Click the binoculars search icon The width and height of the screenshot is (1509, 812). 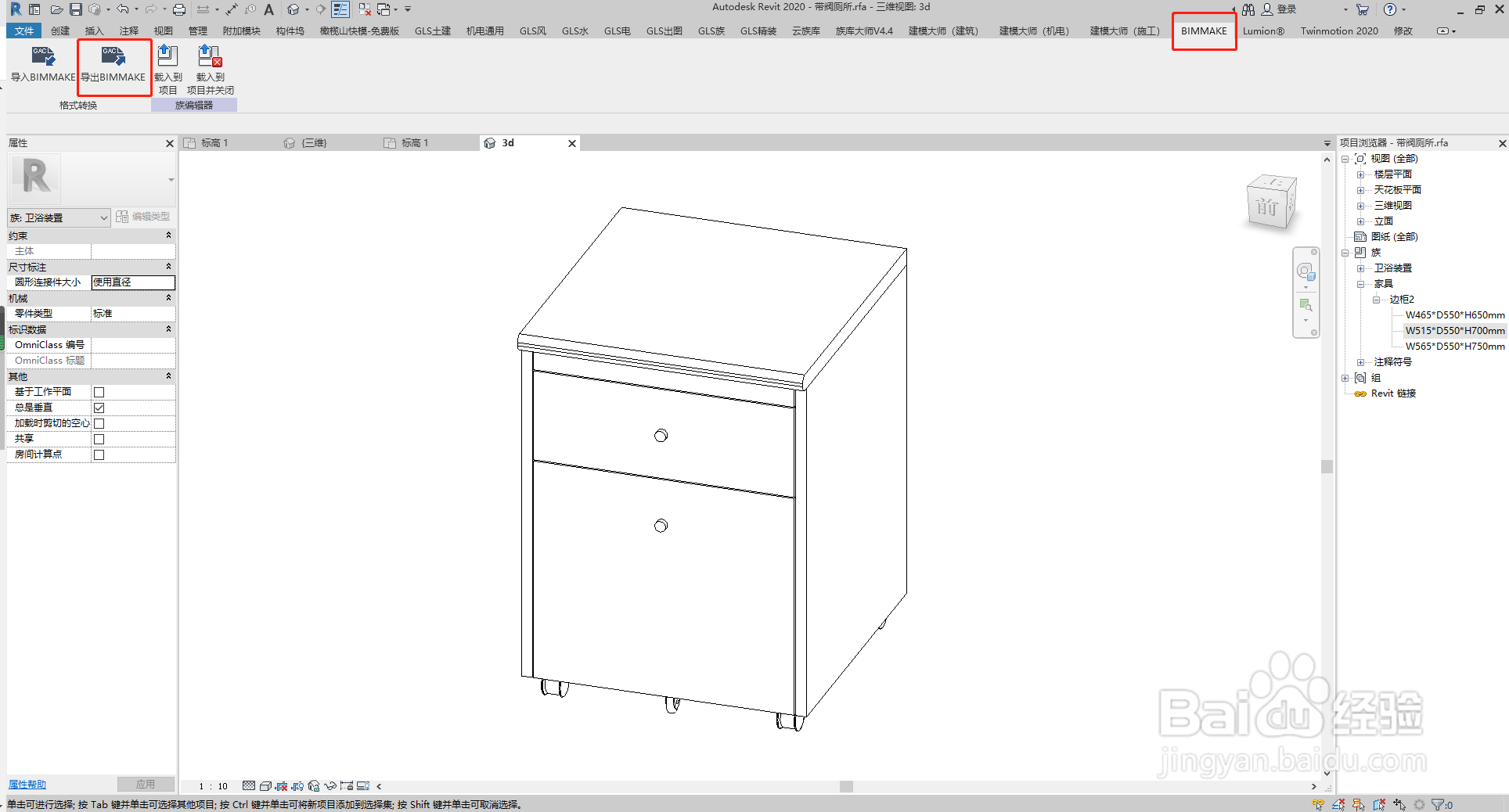pos(1248,9)
